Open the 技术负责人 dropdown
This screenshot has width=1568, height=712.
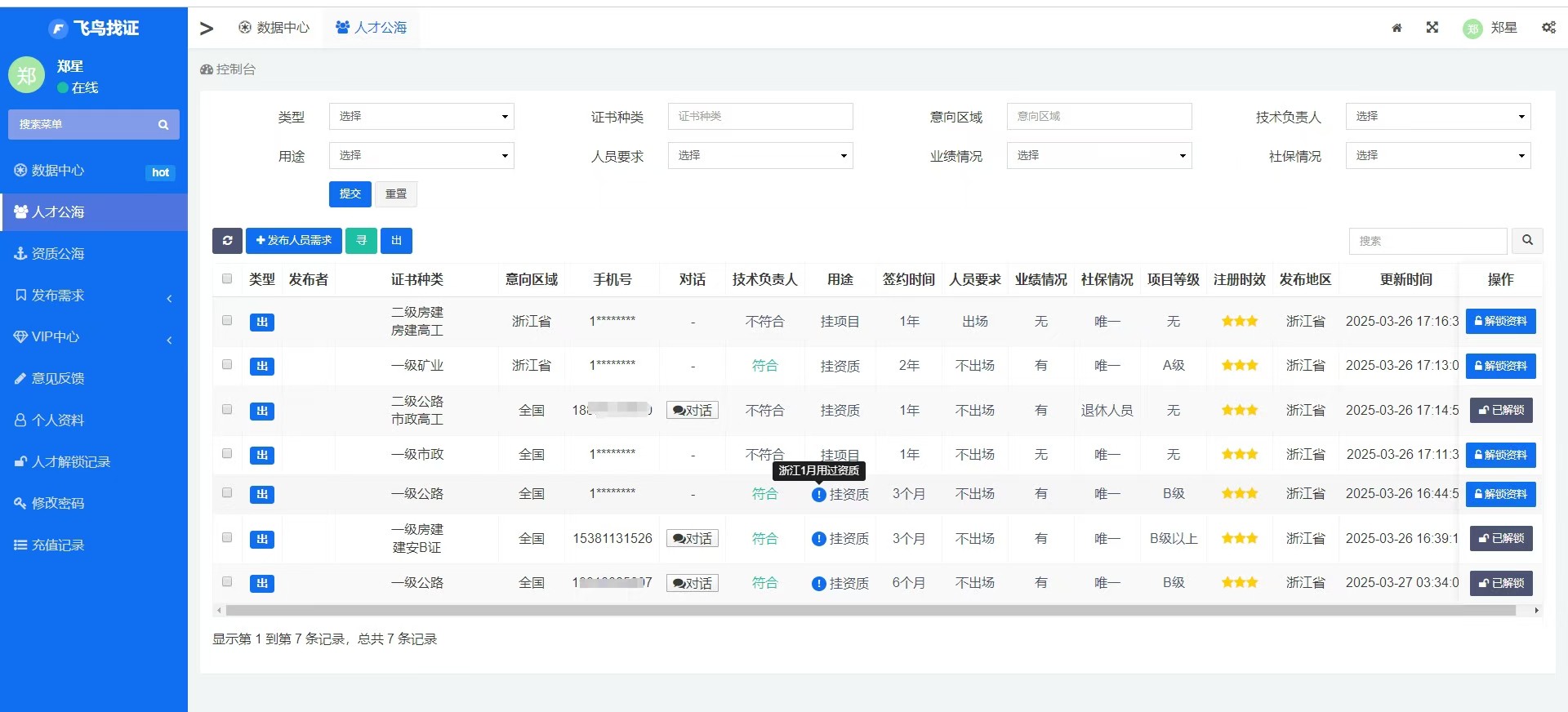click(x=1437, y=117)
